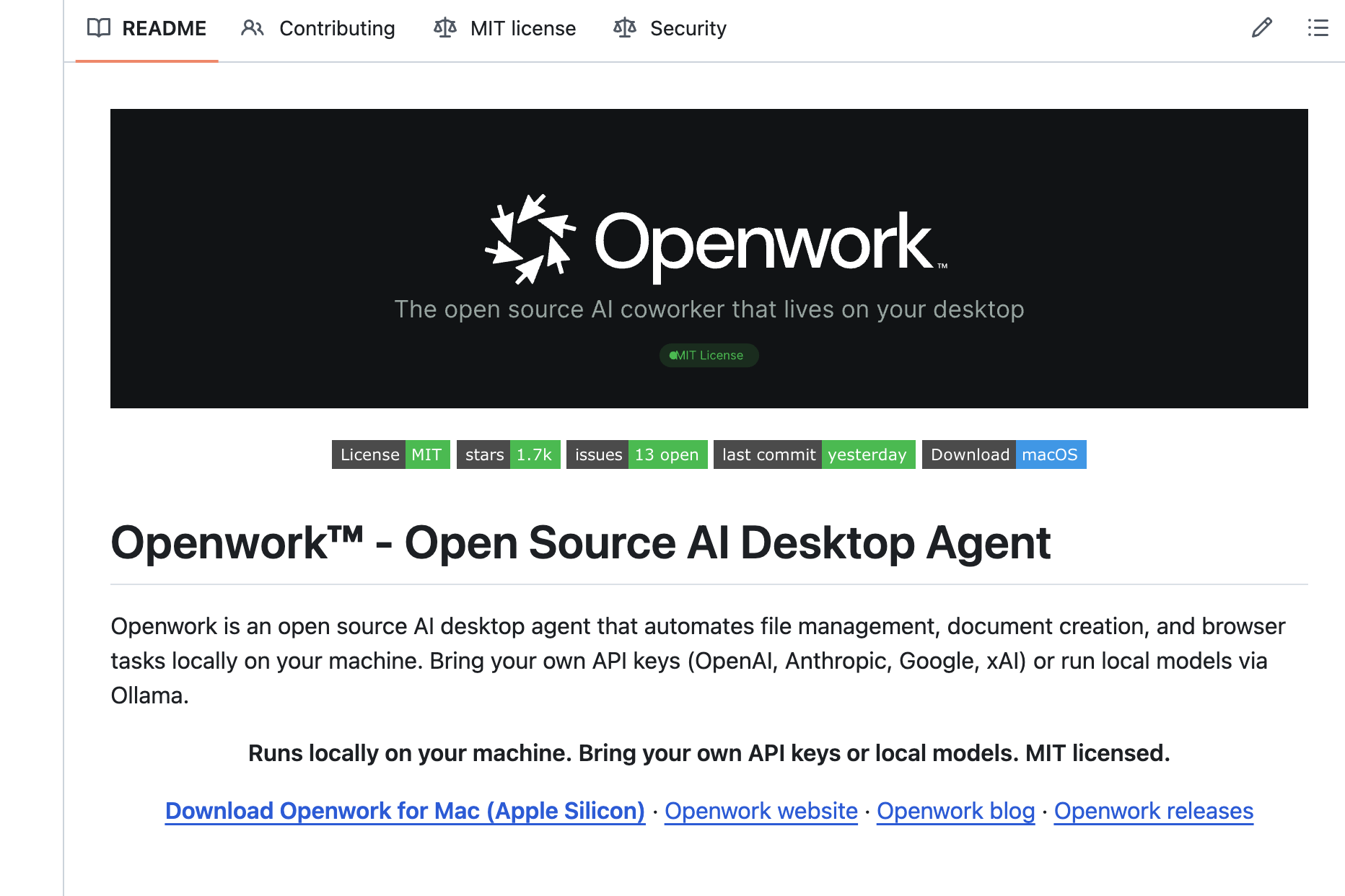Click the Contributing people icon
The image size is (1345, 896).
click(x=252, y=28)
